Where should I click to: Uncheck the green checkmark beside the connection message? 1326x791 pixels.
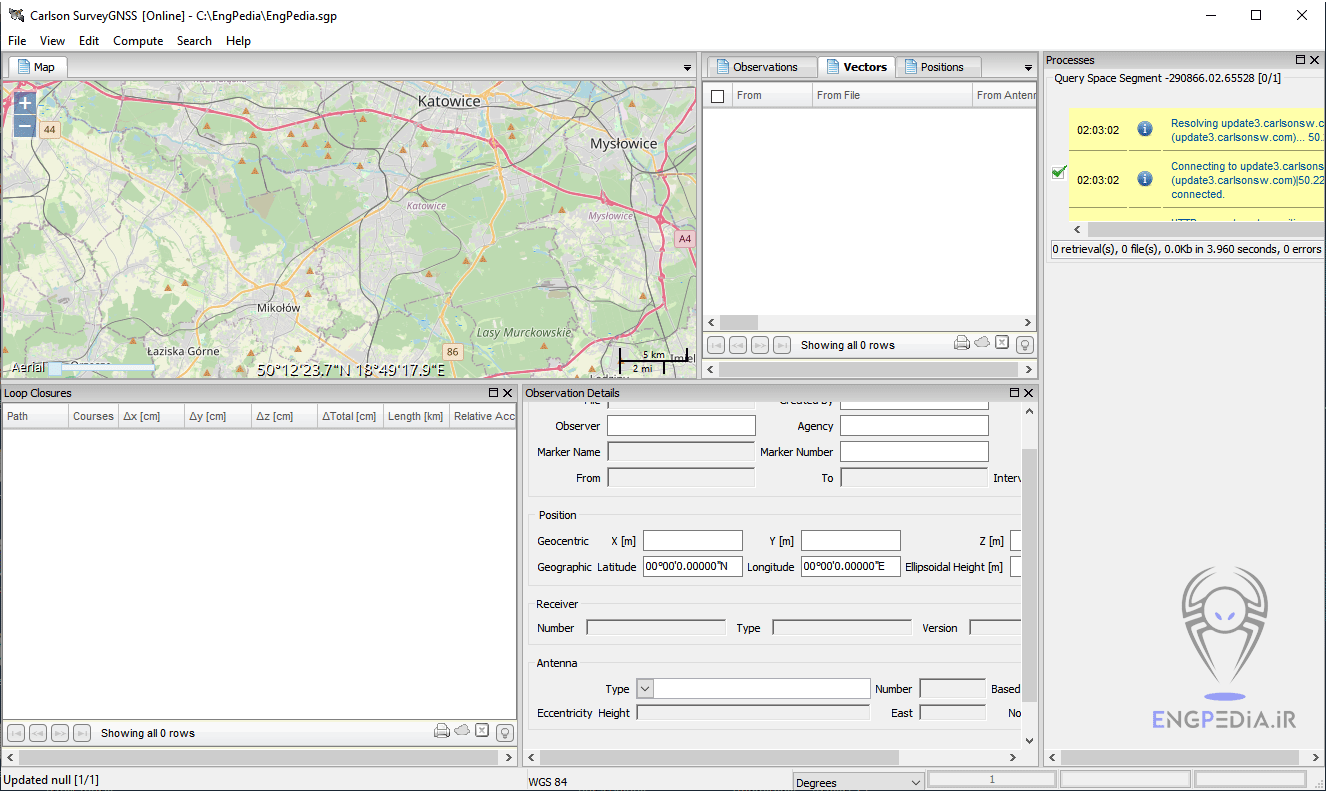pyautogui.click(x=1058, y=172)
